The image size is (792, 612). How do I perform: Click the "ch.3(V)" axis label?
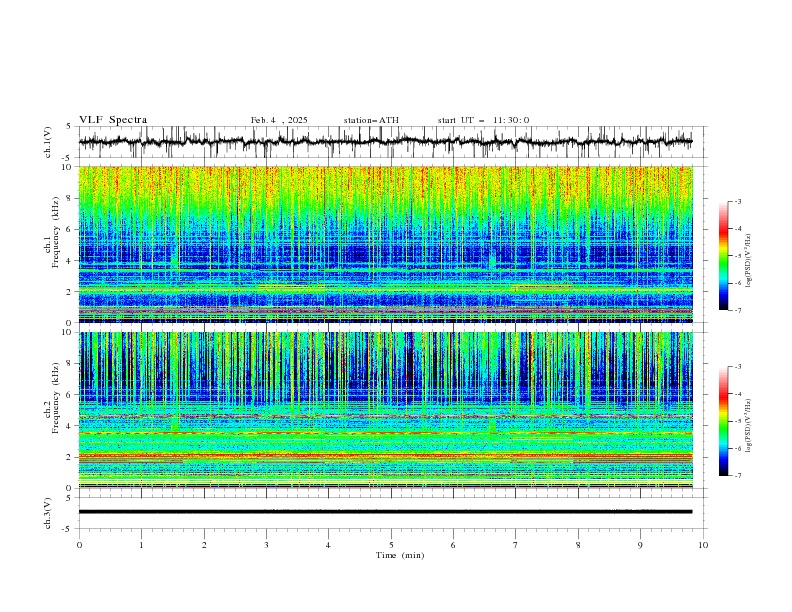[x=48, y=513]
